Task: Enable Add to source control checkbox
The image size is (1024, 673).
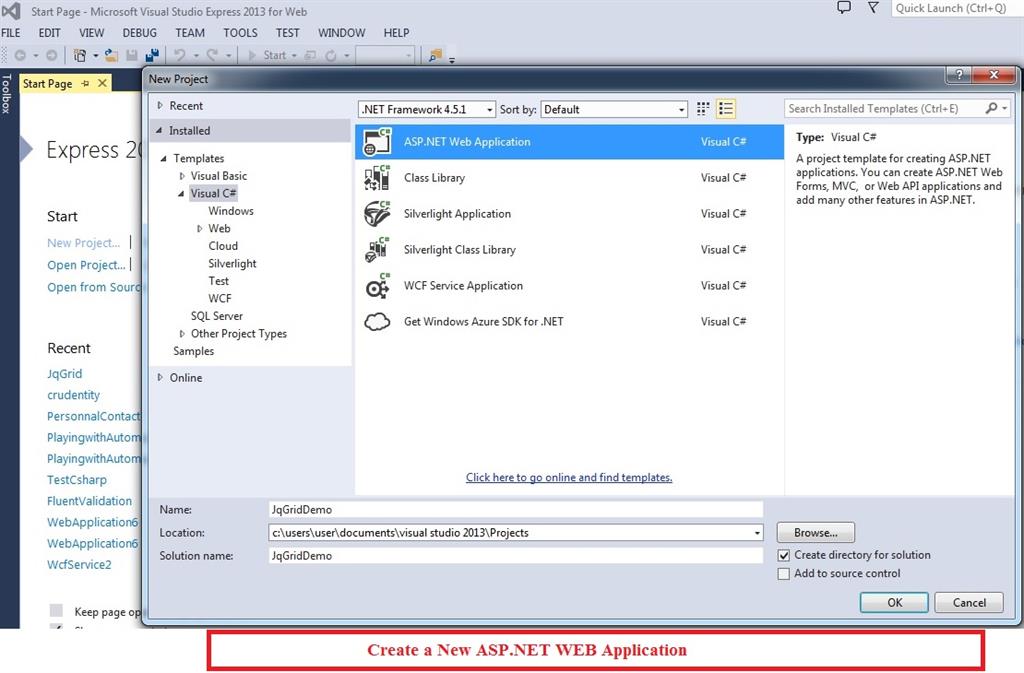Action: (784, 574)
